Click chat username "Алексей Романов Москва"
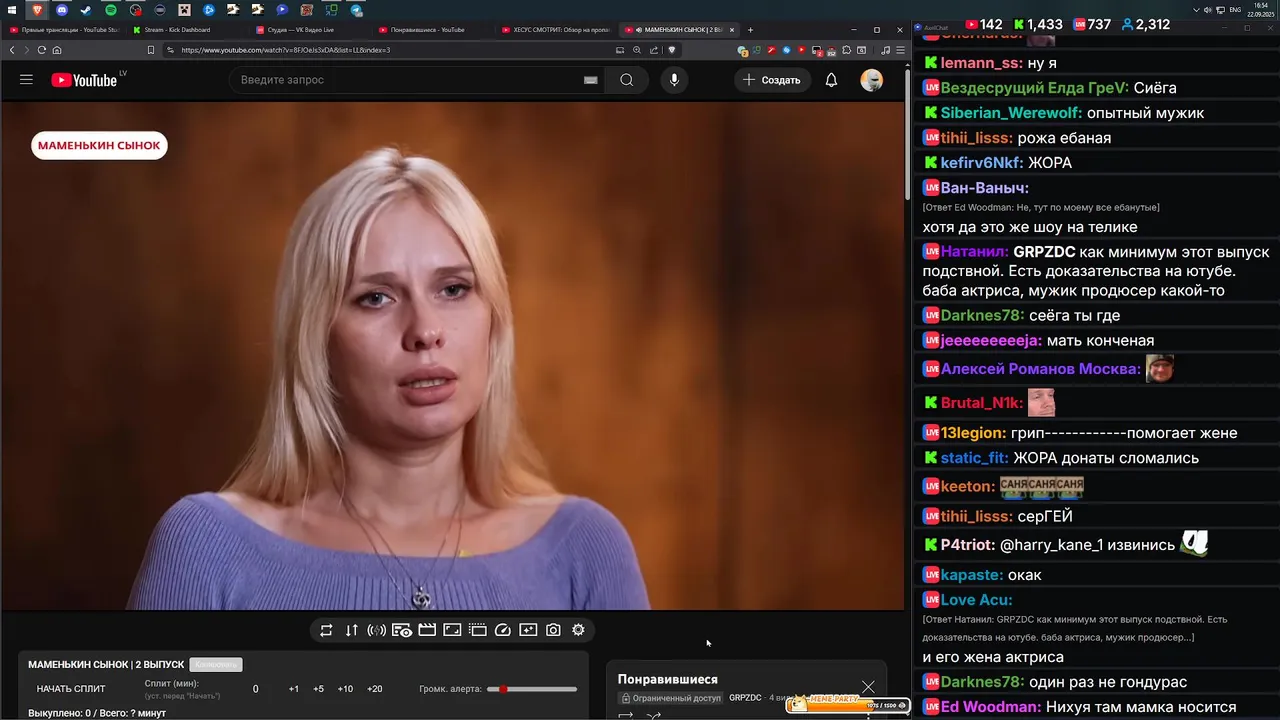 1040,369
